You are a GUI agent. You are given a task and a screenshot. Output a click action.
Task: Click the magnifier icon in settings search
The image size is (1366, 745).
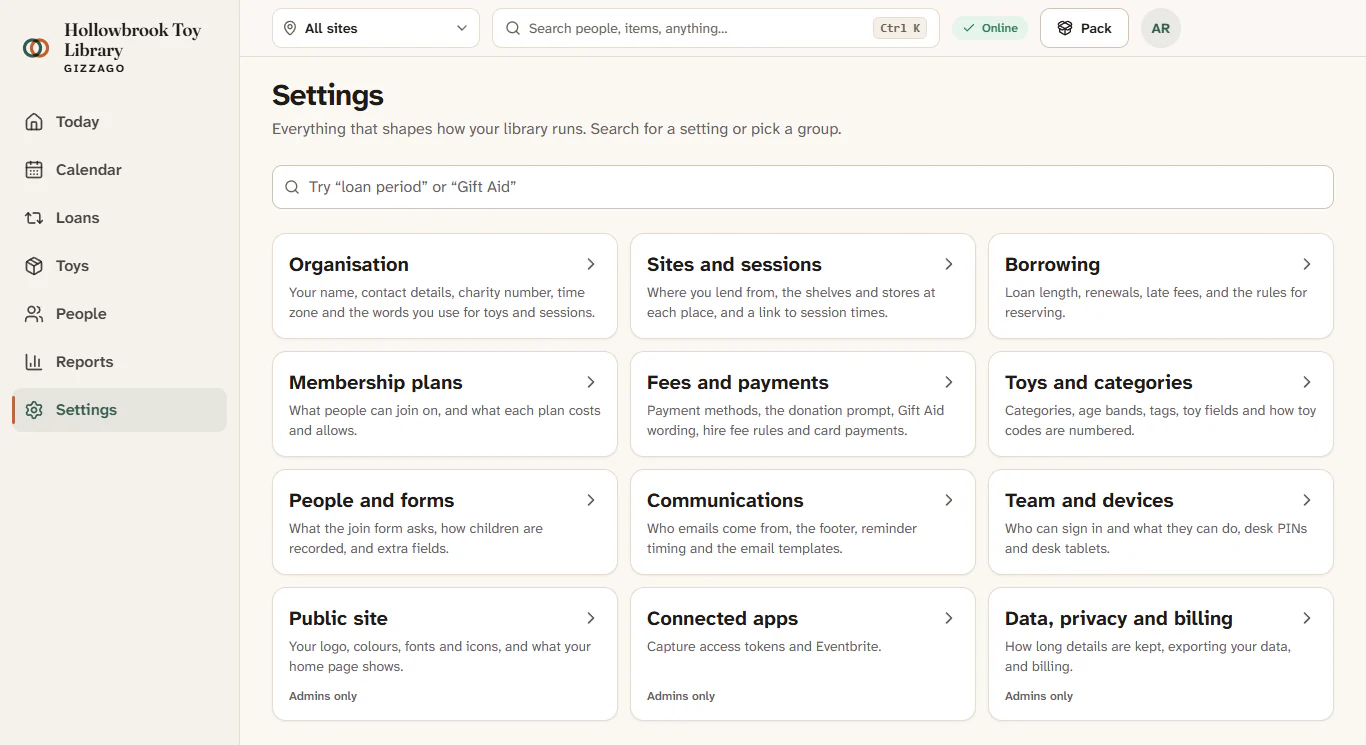coord(292,187)
